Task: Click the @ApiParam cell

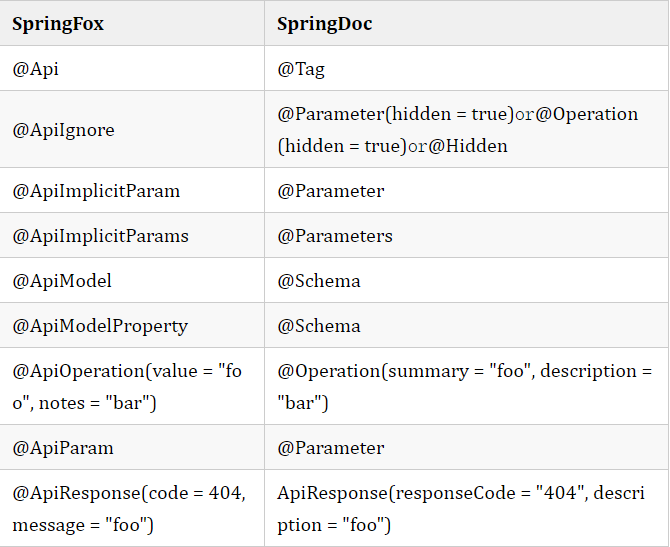Action: pos(63,447)
